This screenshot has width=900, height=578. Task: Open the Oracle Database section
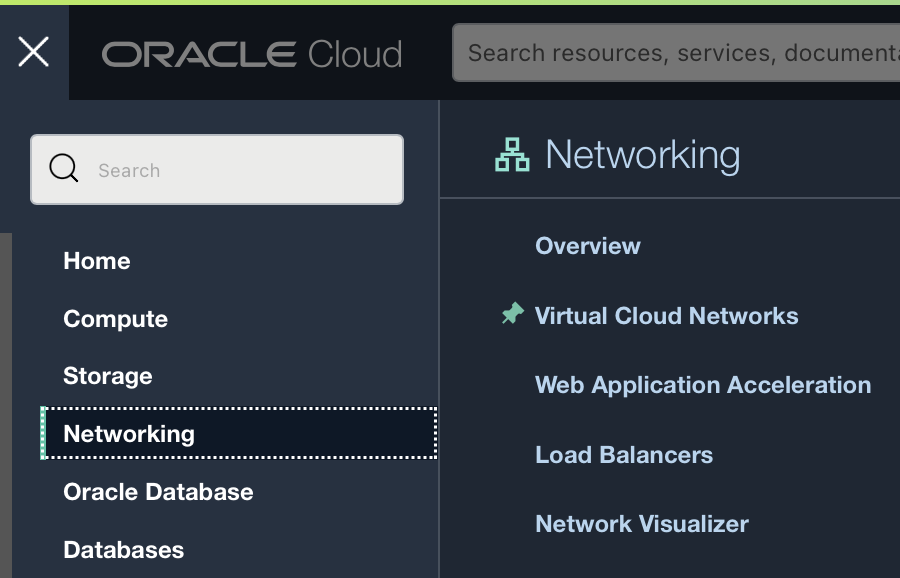point(158,492)
